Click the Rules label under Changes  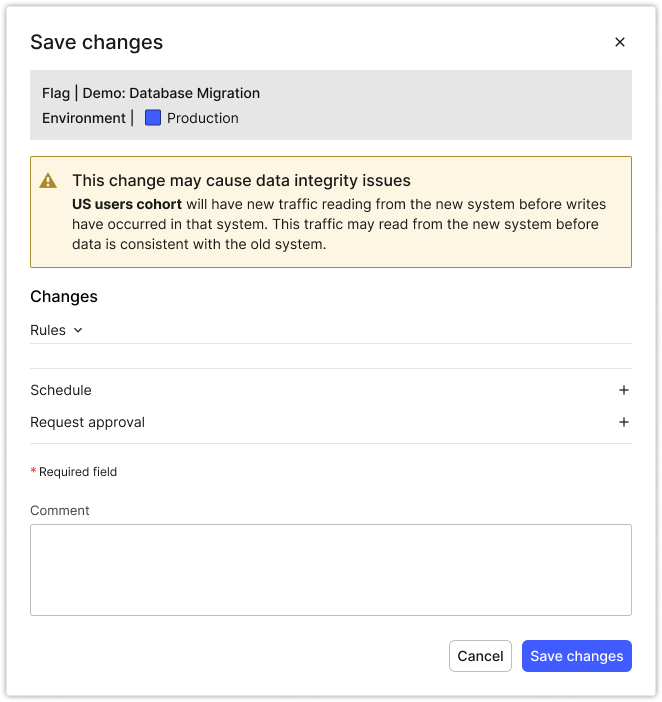click(x=48, y=330)
